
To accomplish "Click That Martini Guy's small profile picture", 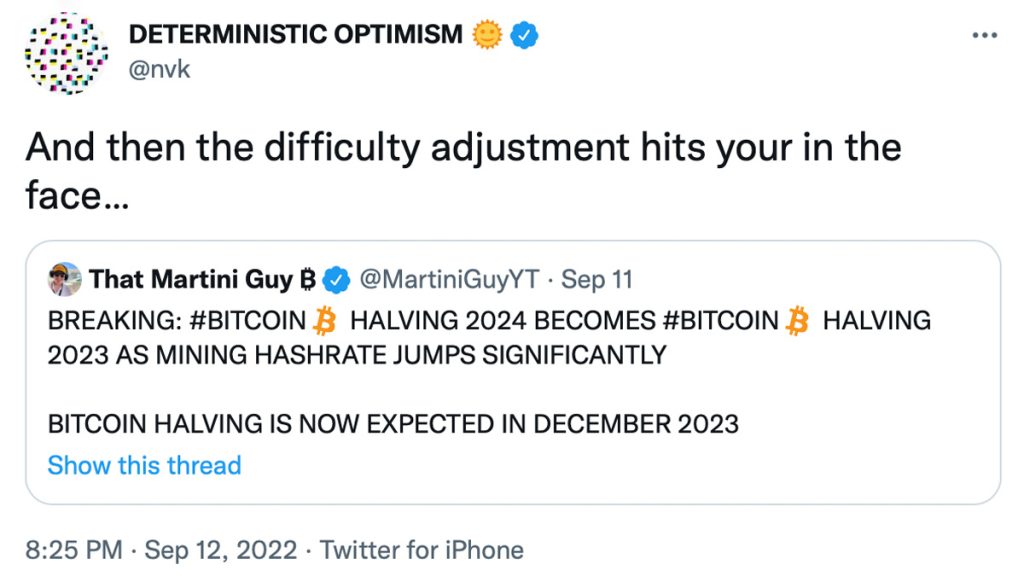I will point(64,280).
